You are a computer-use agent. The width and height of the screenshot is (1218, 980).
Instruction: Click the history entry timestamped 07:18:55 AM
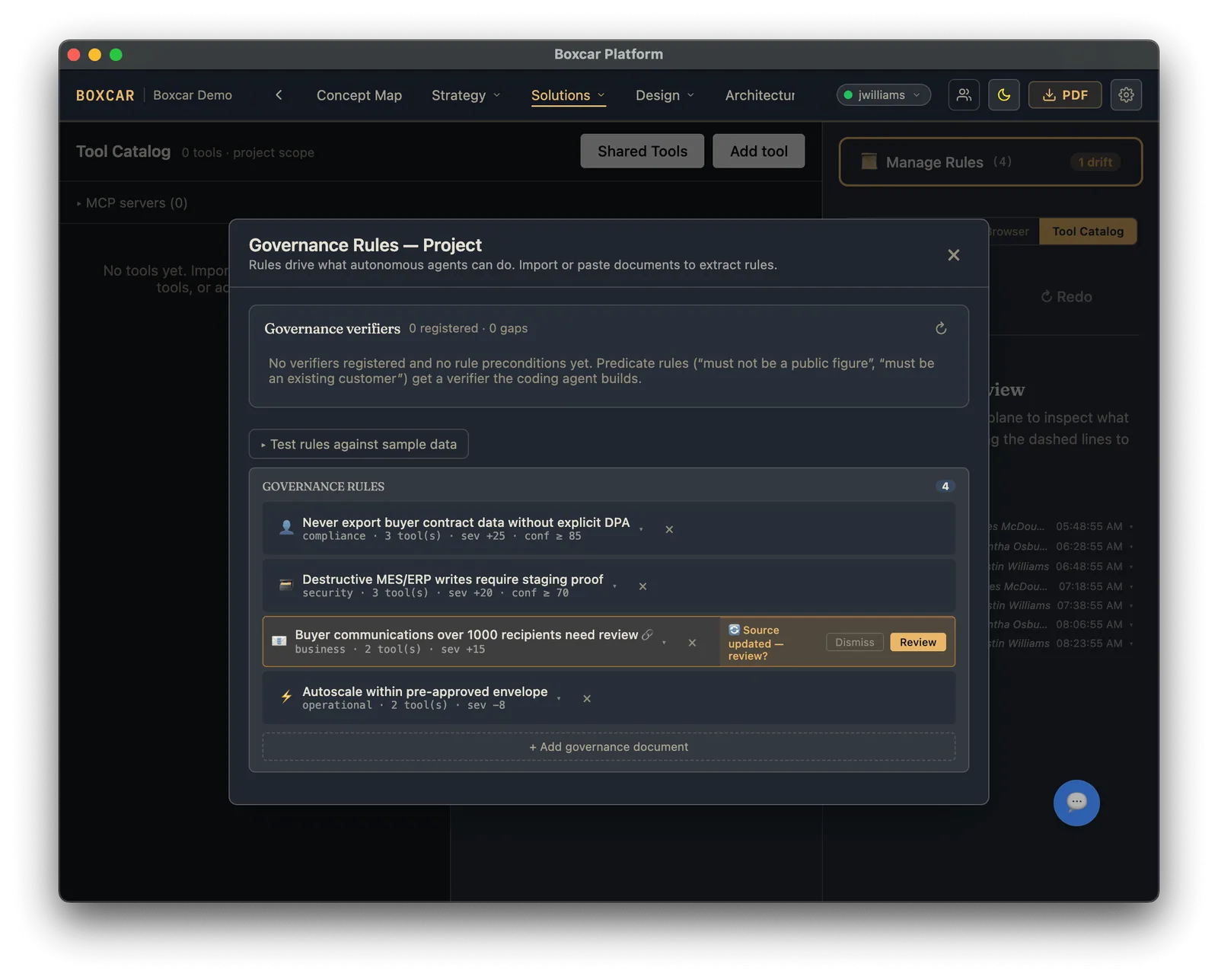[1059, 586]
